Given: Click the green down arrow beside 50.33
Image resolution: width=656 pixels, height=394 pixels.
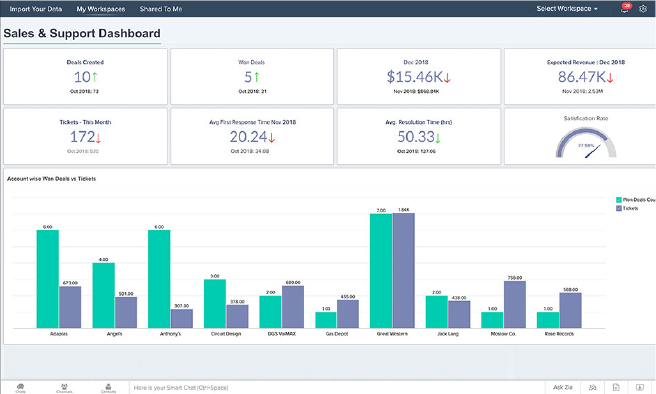Looking at the screenshot, I should point(438,137).
